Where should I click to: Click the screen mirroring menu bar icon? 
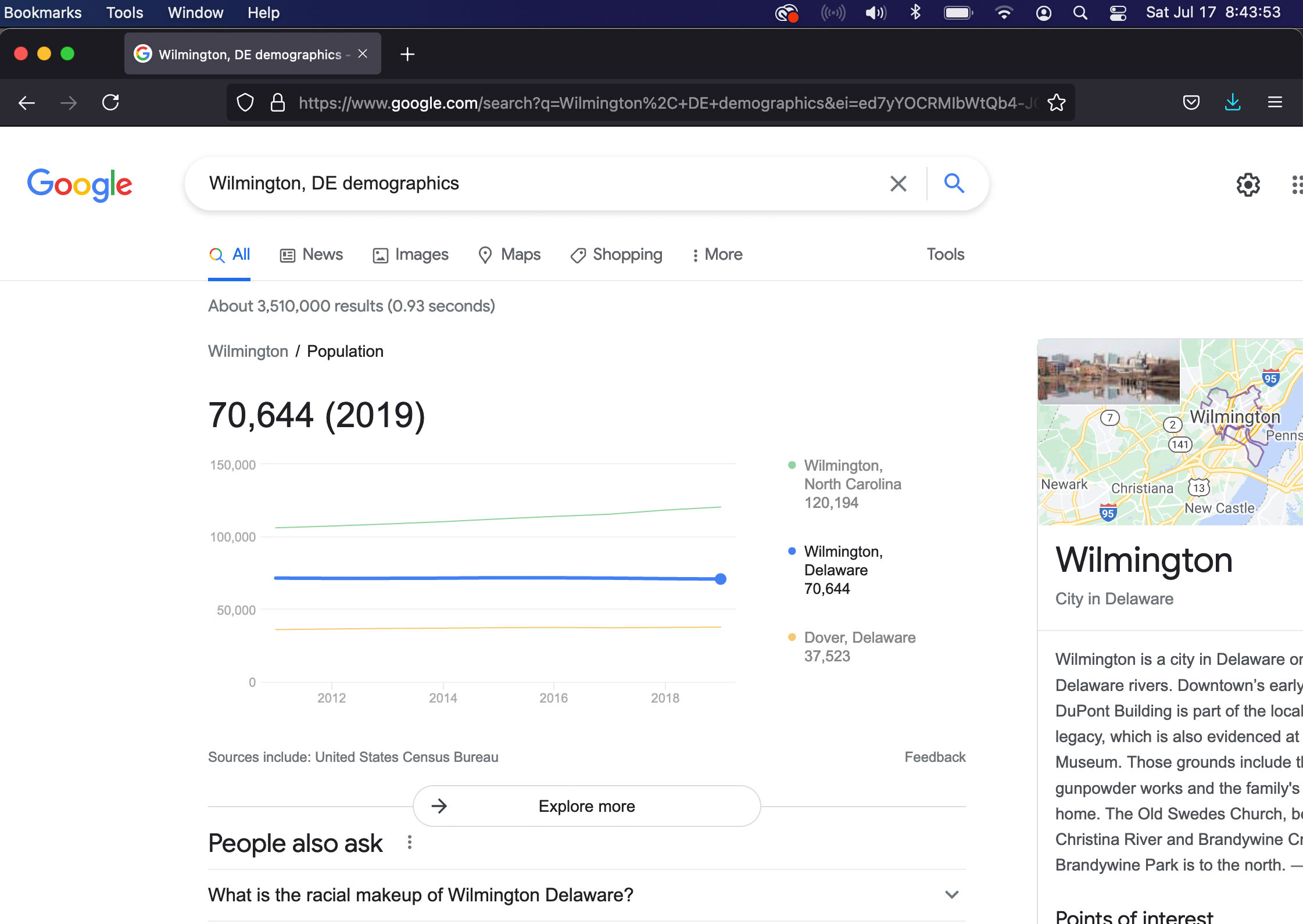pos(833,13)
